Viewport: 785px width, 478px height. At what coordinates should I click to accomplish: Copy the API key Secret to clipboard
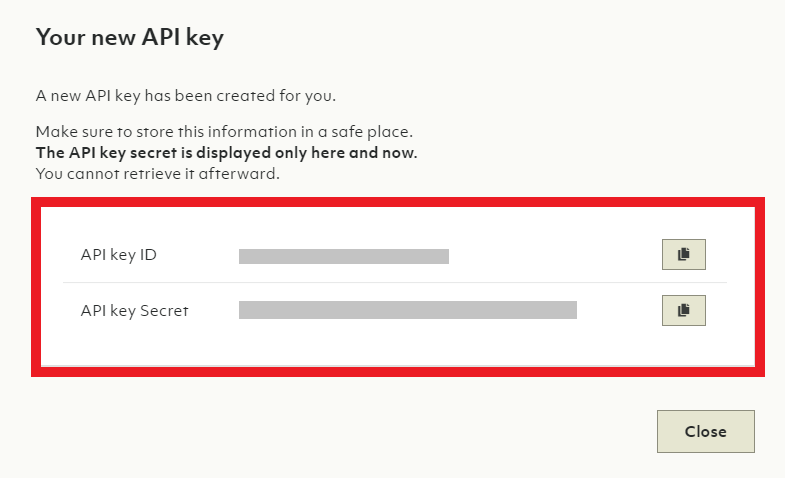[x=684, y=311]
